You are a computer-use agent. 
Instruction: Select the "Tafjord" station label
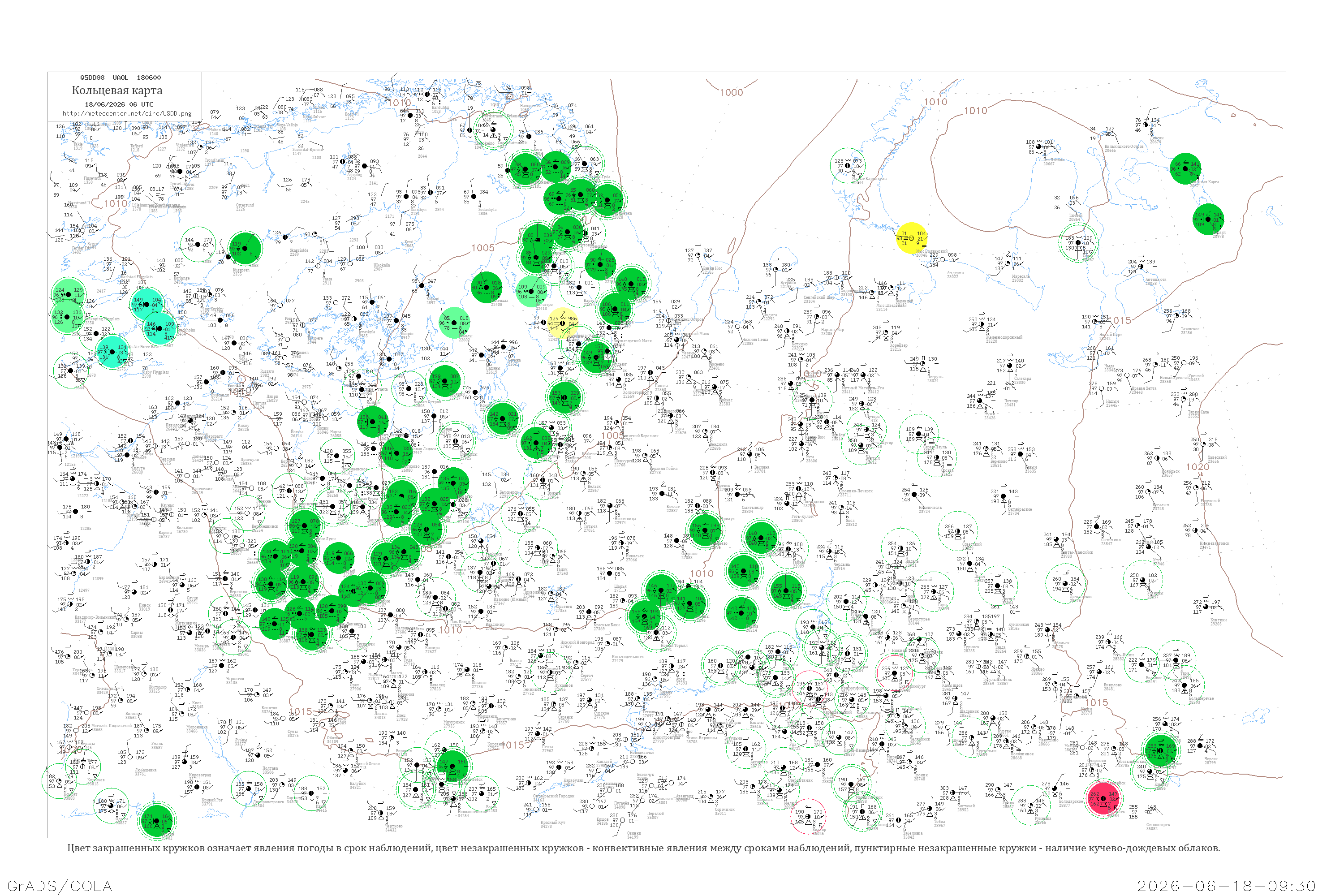[137, 146]
